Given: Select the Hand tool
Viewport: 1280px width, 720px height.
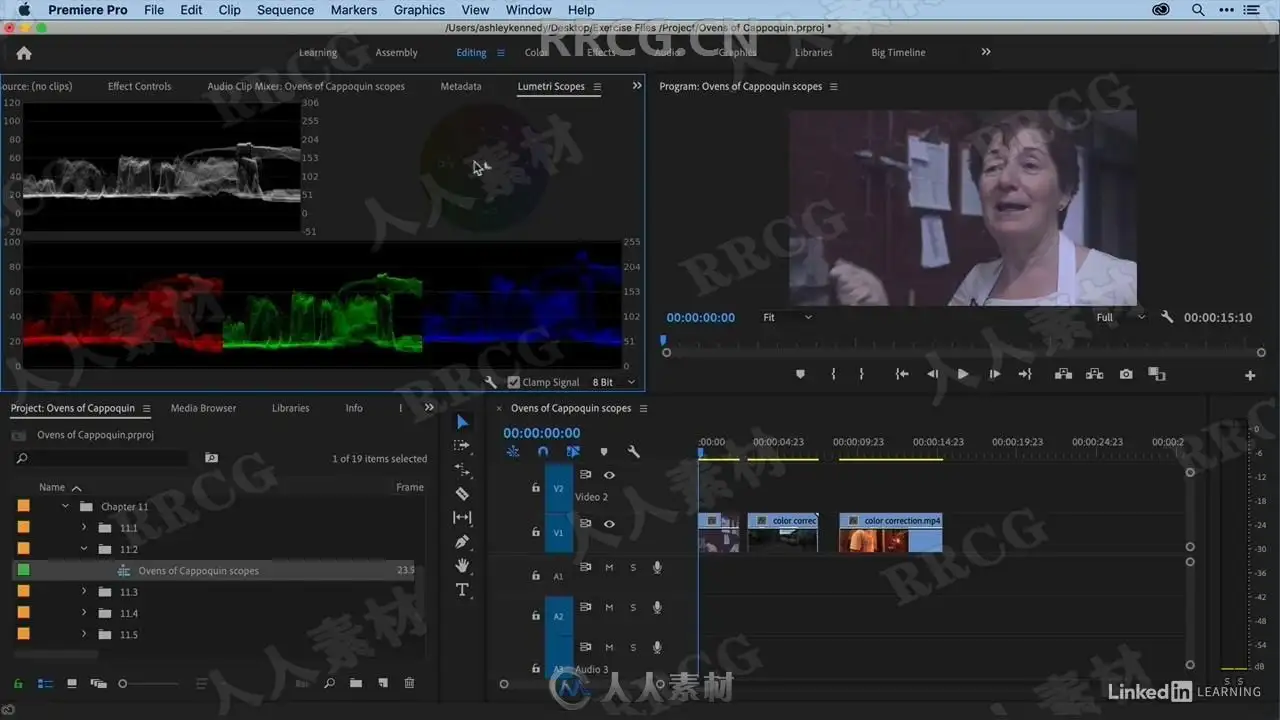Looking at the screenshot, I should (x=462, y=566).
